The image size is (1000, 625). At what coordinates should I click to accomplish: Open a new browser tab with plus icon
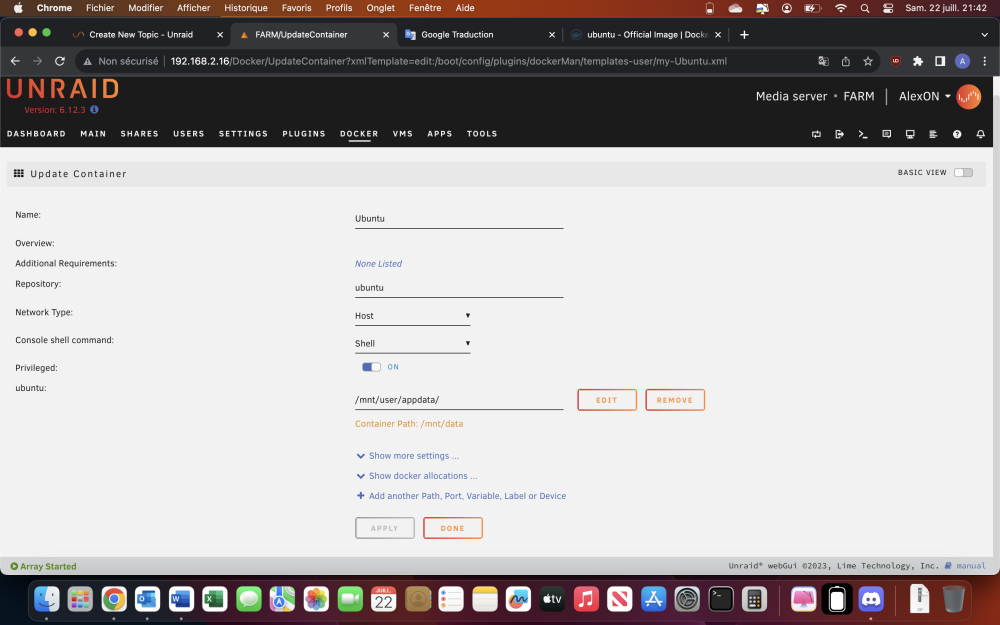(744, 34)
